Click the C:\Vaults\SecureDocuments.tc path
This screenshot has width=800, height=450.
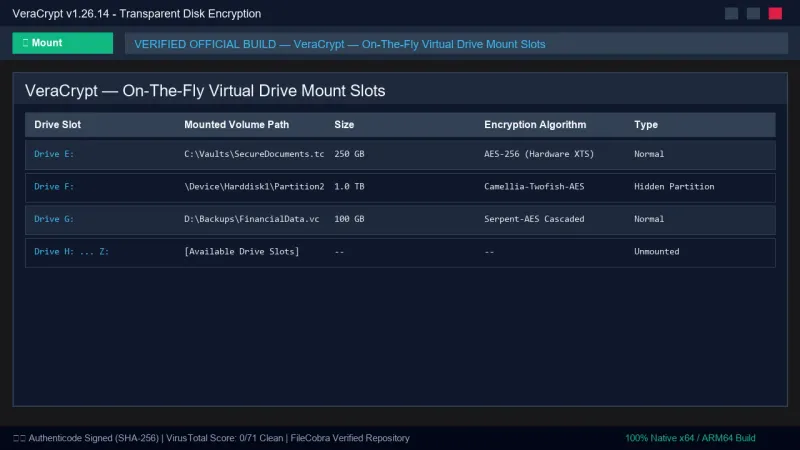coord(254,154)
